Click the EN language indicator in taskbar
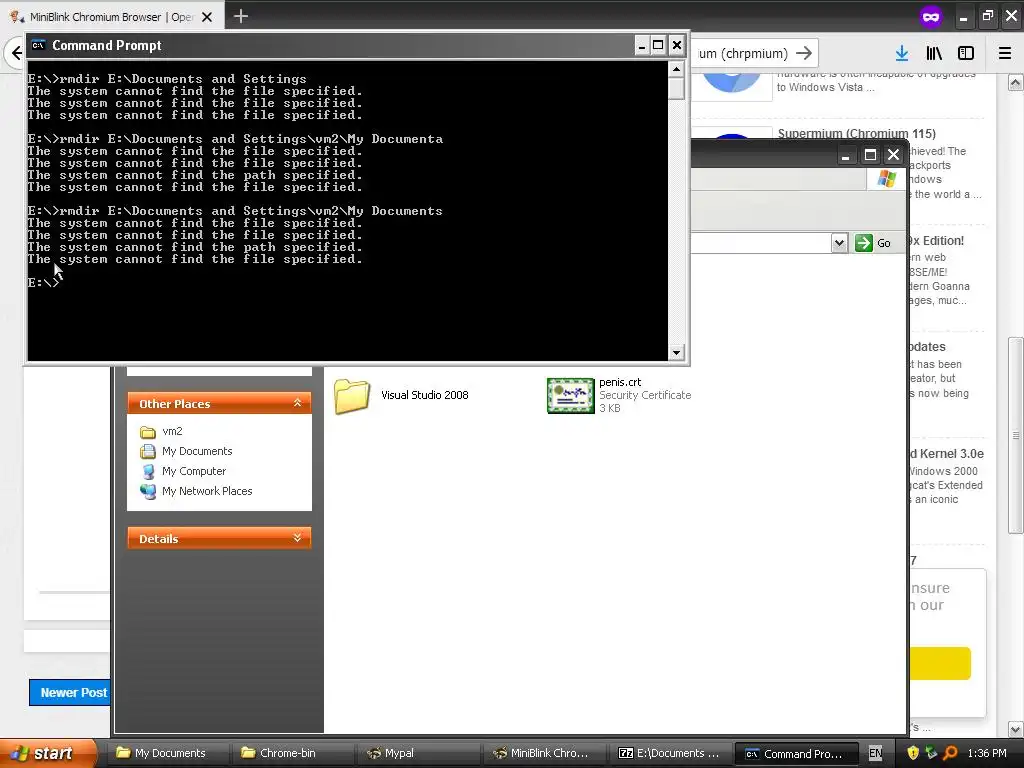Screen dimensions: 1024x768 coord(875,753)
